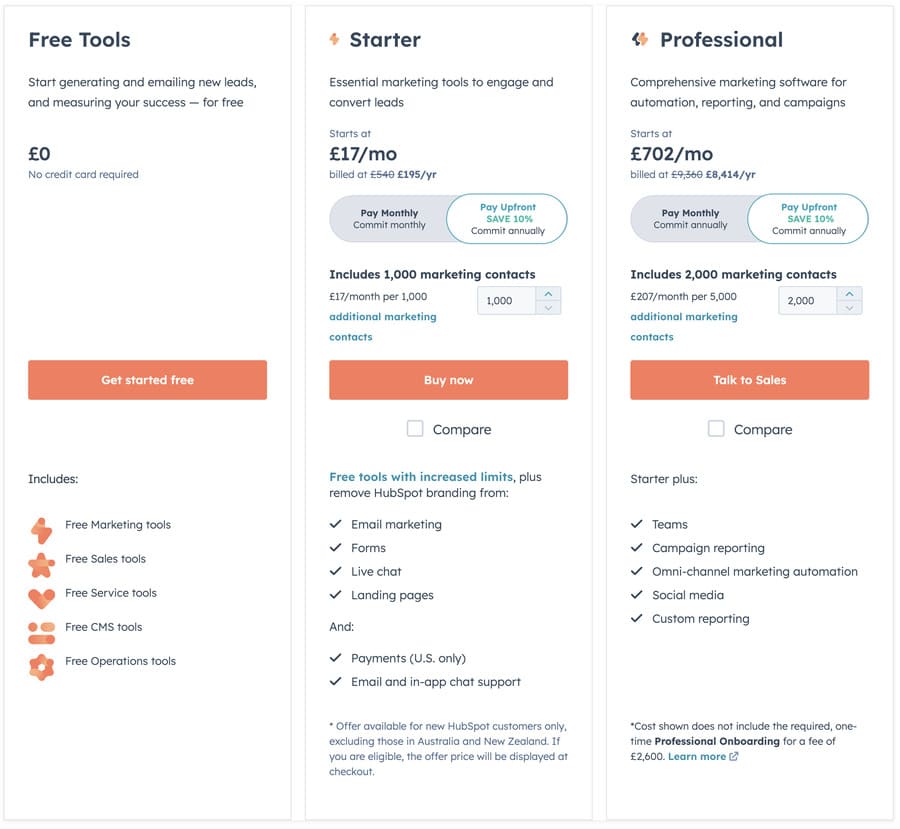Click the Starter plan icon

[335, 40]
